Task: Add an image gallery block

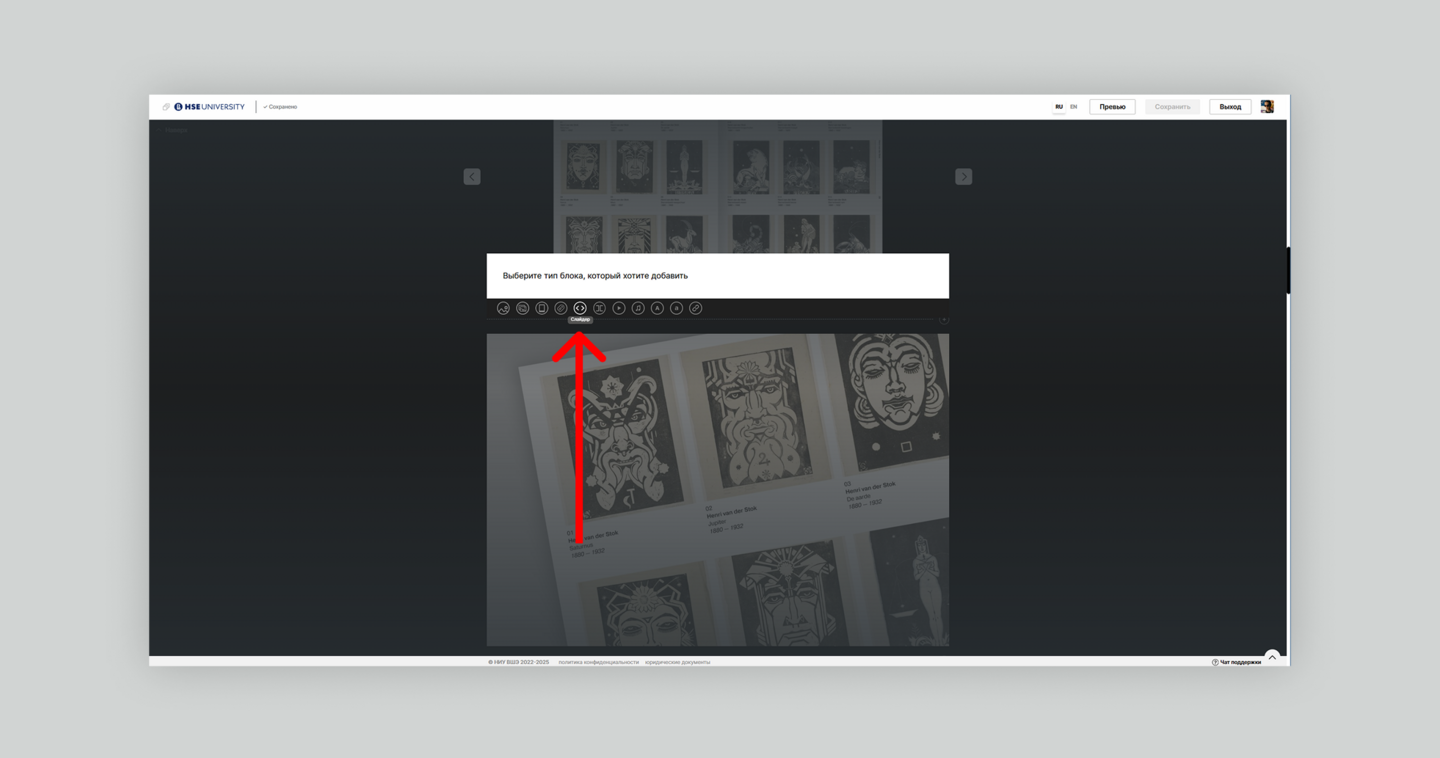Action: tap(522, 308)
